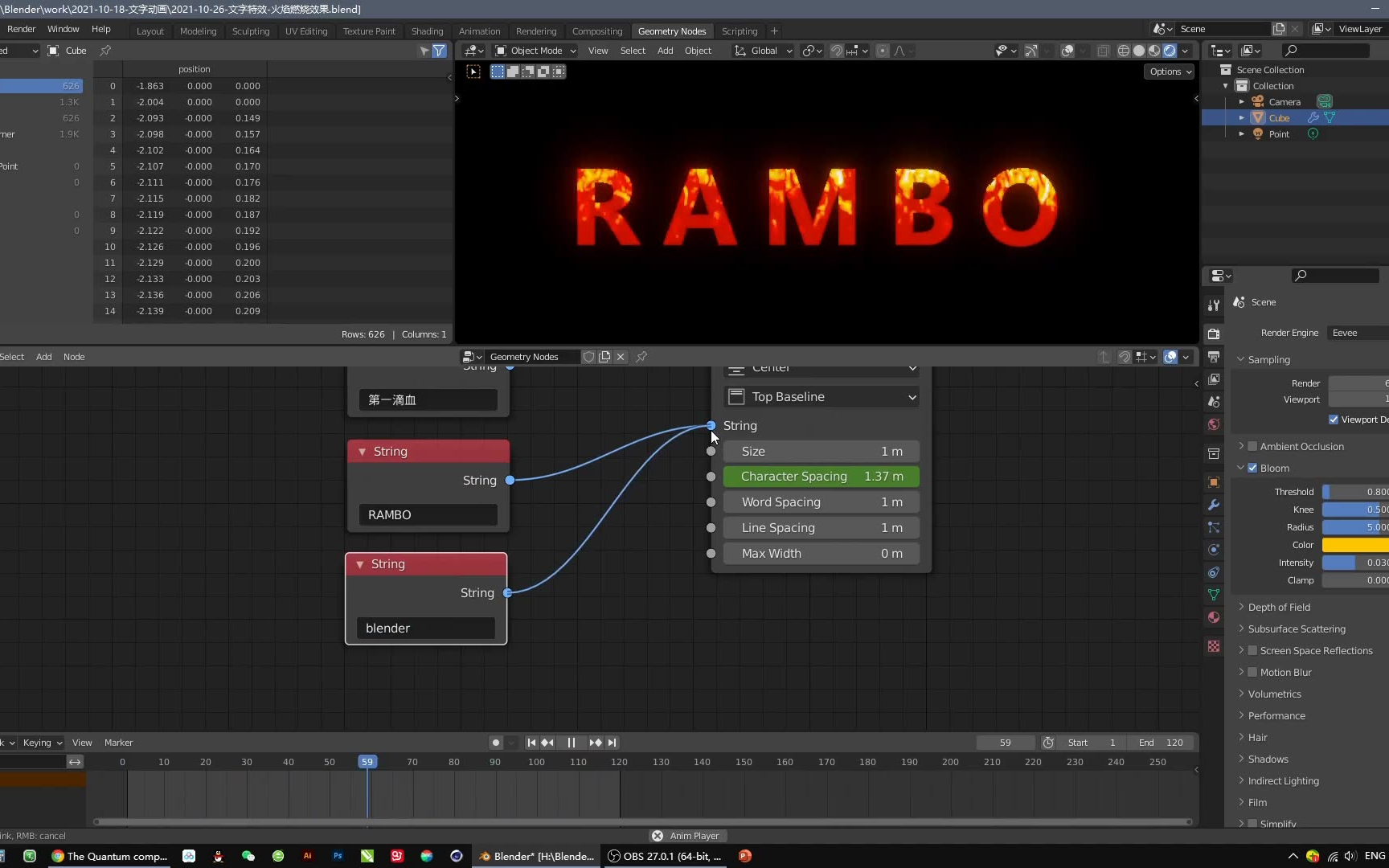Click the fake user shield icon
Image resolution: width=1389 pixels, height=868 pixels.
pos(588,357)
